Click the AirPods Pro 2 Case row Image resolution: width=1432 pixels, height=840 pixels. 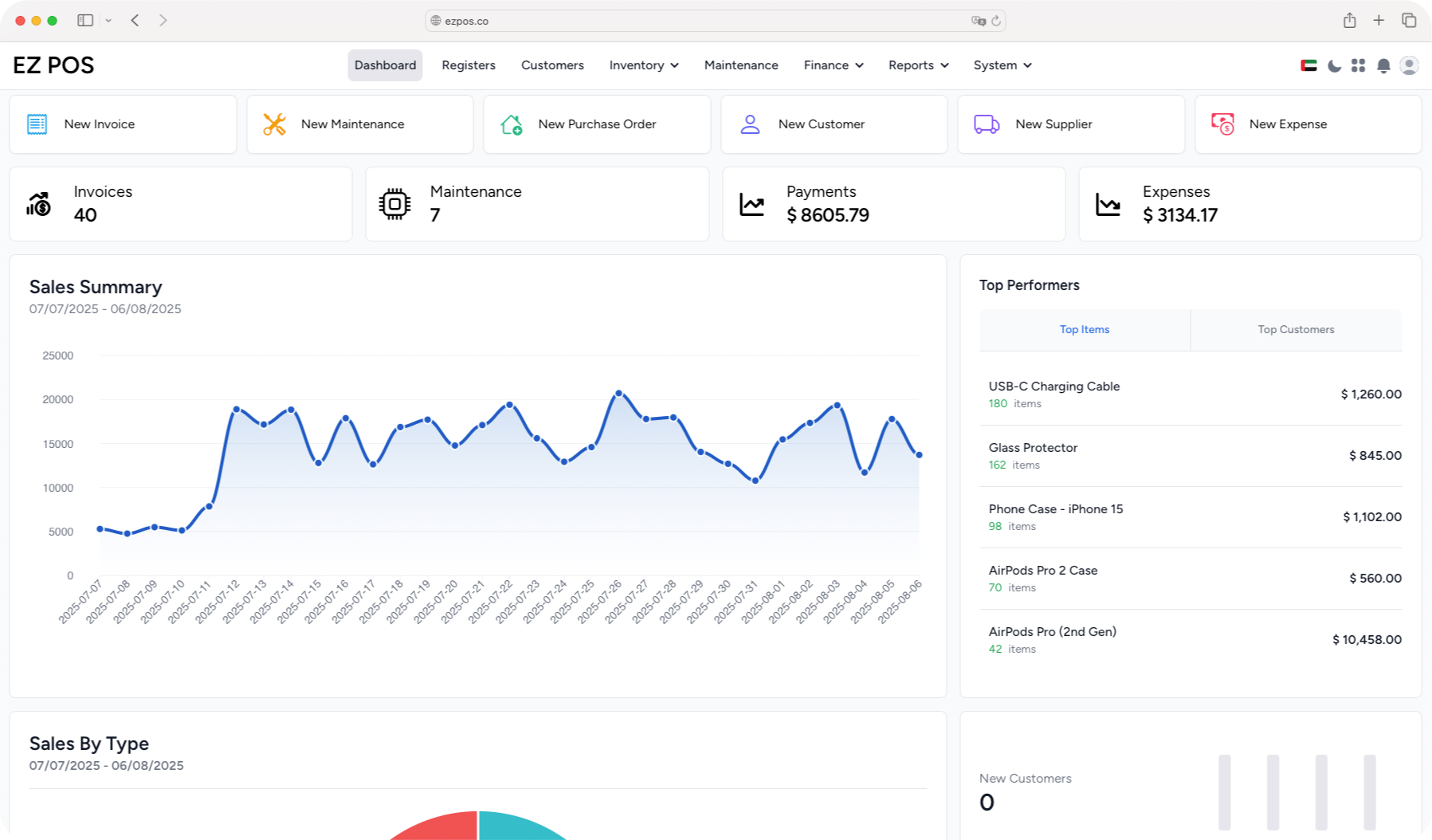pos(1191,579)
